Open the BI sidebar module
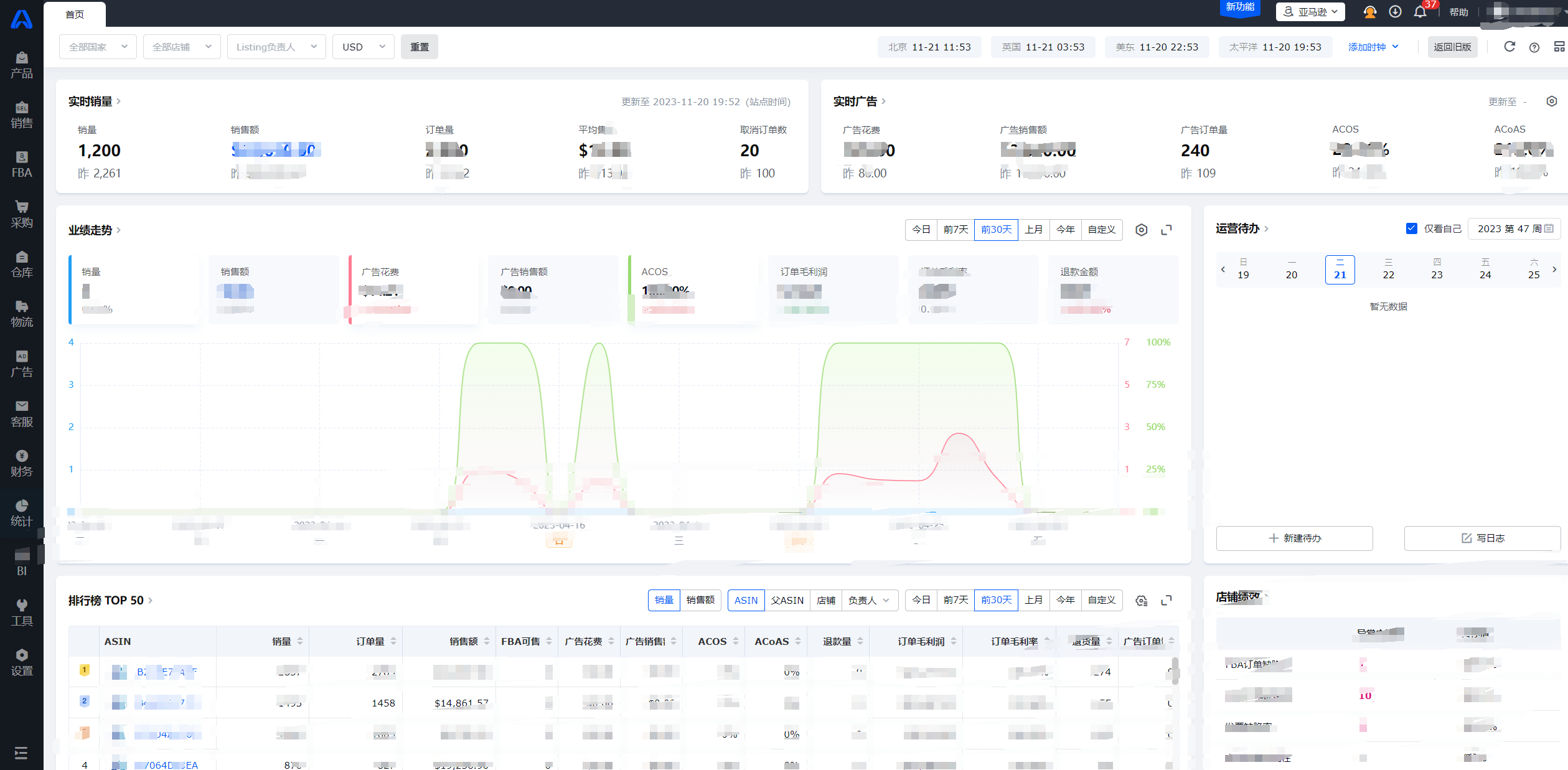The image size is (1568, 770). pos(22,563)
